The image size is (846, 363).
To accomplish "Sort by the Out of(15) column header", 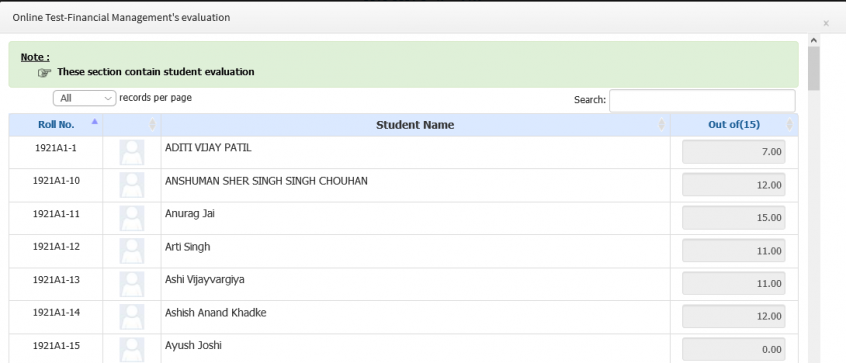I will click(734, 125).
